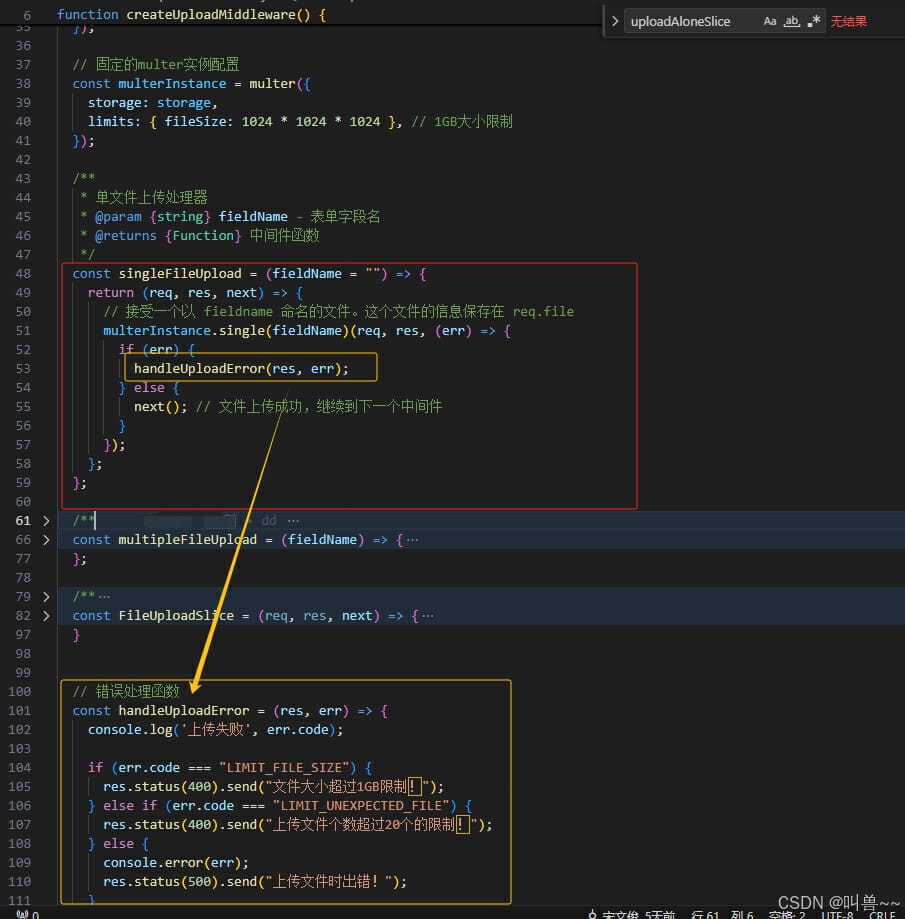The image size is (905, 919).
Task: Click 'multerInstance.single' on line 51
Action: click(x=184, y=331)
